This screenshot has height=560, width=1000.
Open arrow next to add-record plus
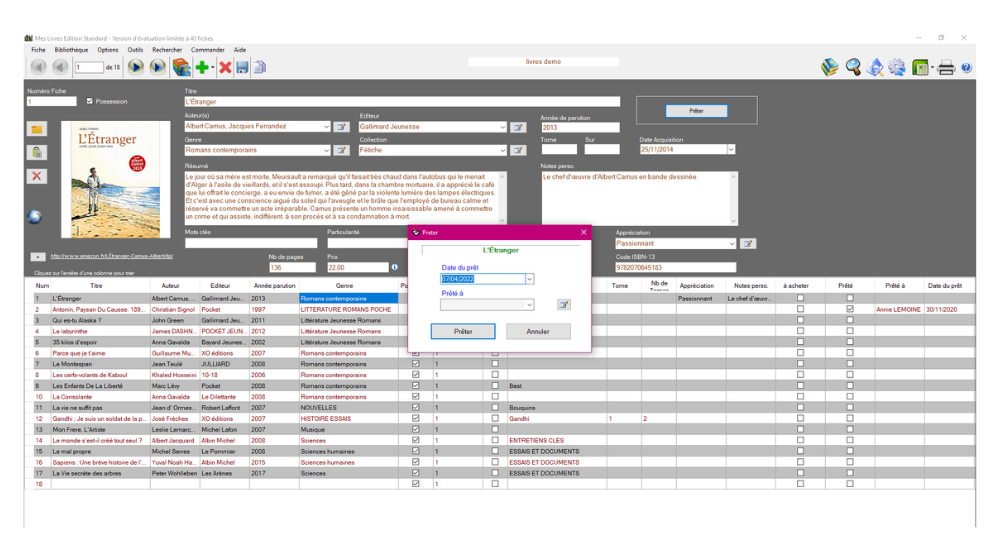212,68
